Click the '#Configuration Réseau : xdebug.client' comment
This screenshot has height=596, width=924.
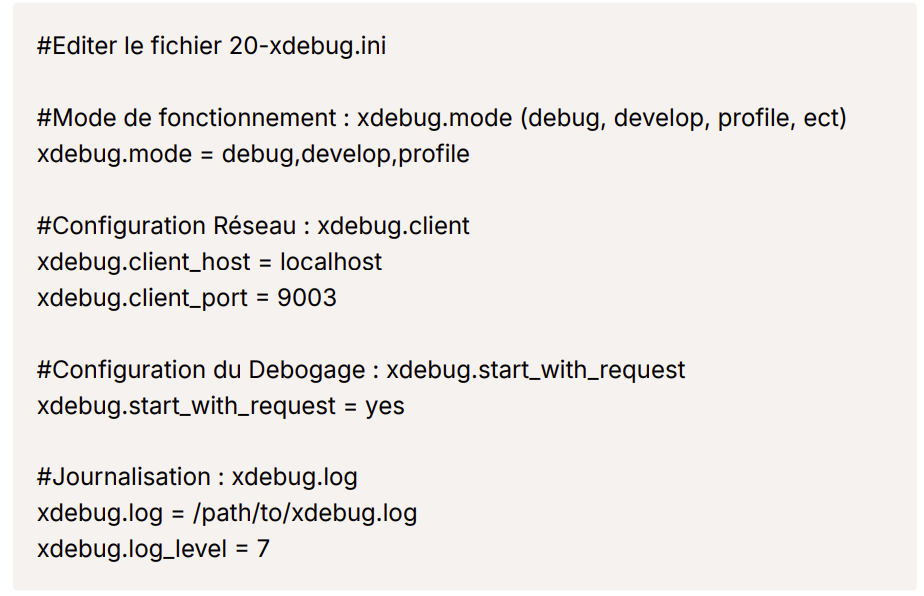253,226
